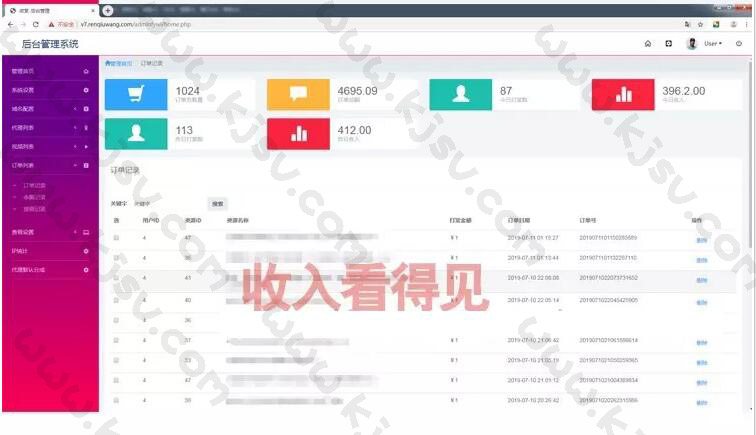Tick checkbox for order dated 2019-07-10 21:06:42

click(x=116, y=340)
